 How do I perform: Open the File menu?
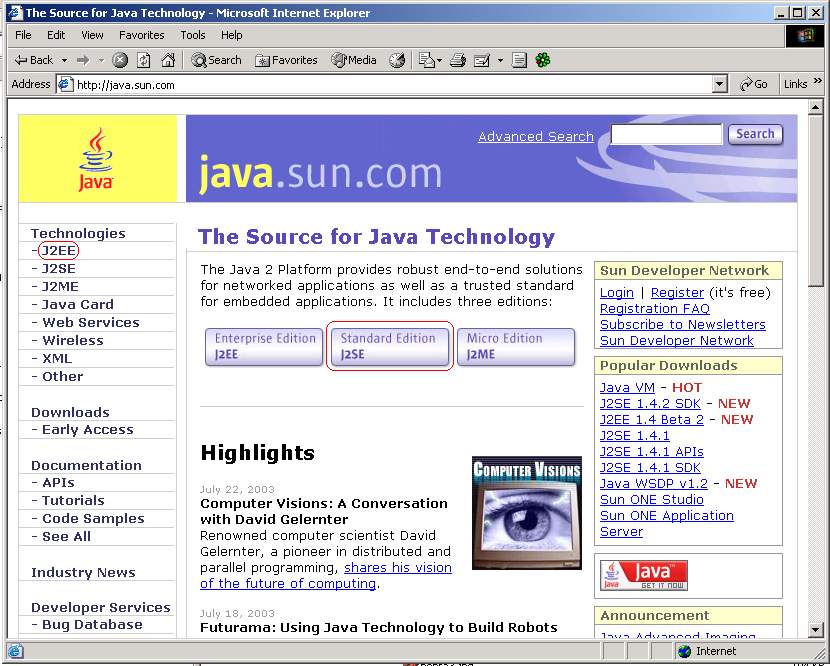coord(23,35)
